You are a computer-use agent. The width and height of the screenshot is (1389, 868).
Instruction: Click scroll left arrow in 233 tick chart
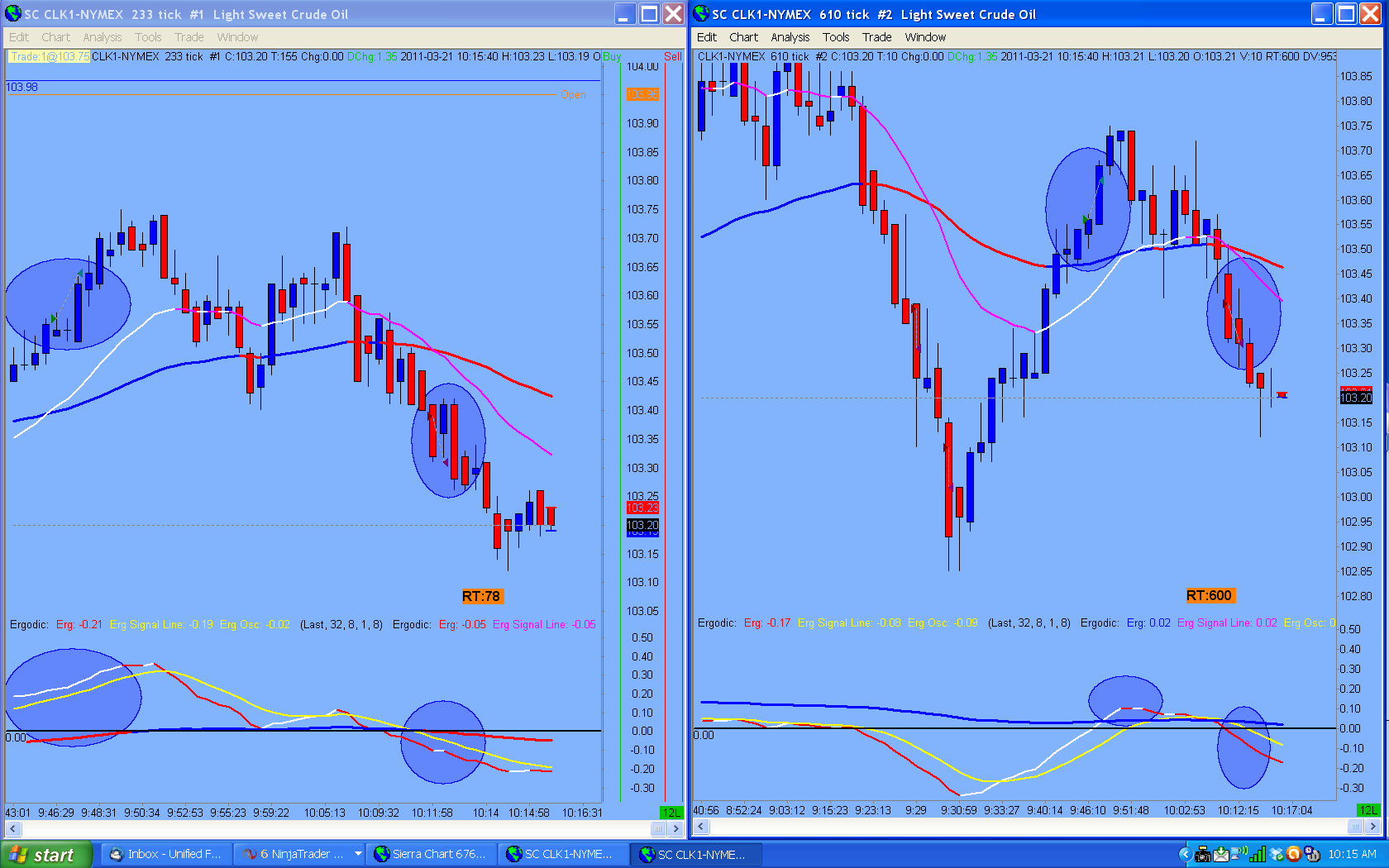[12, 828]
